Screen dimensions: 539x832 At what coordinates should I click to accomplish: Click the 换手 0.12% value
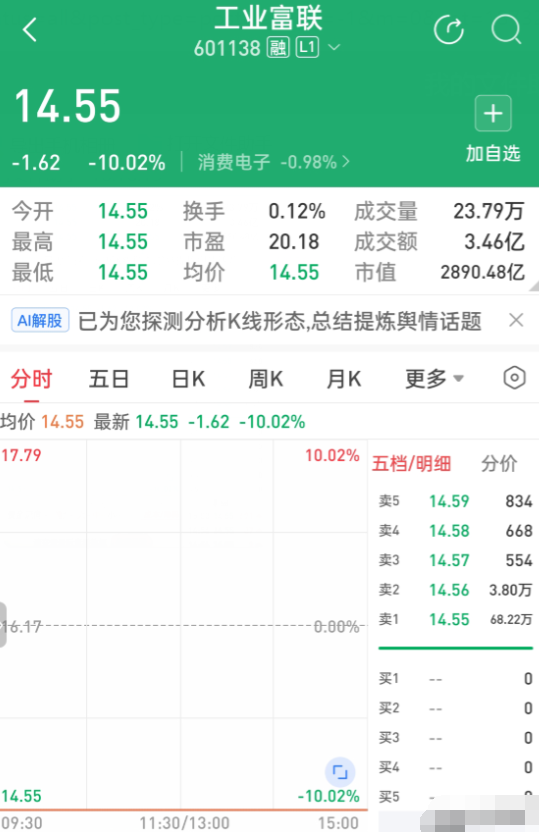point(297,211)
